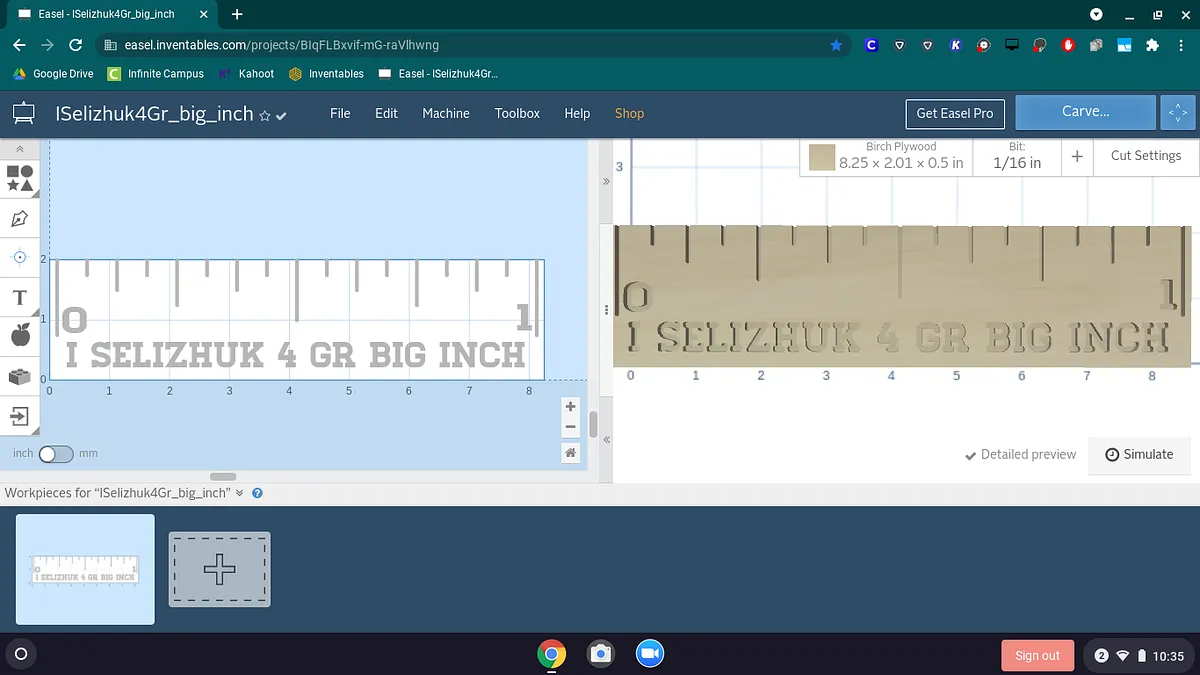The image size is (1200, 675).
Task: Open the Edit menu
Action: point(386,113)
